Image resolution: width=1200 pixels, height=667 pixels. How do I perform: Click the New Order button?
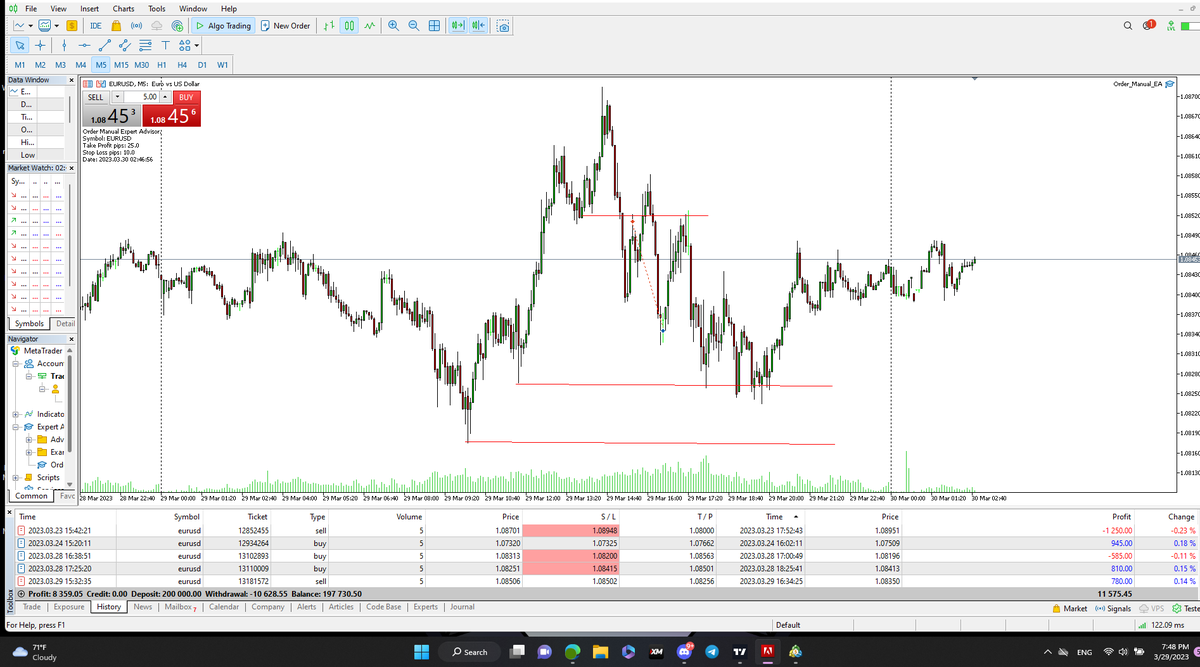click(x=285, y=25)
